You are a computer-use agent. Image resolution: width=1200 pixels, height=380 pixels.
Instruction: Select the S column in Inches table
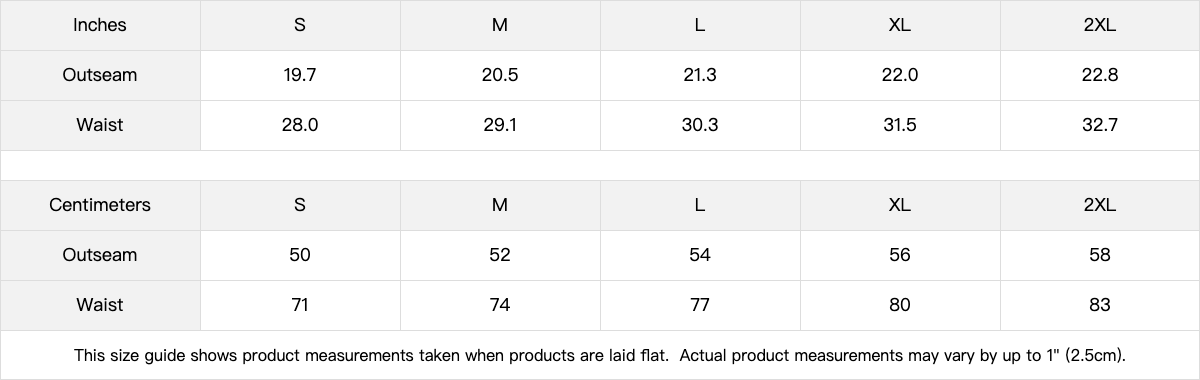300,25
